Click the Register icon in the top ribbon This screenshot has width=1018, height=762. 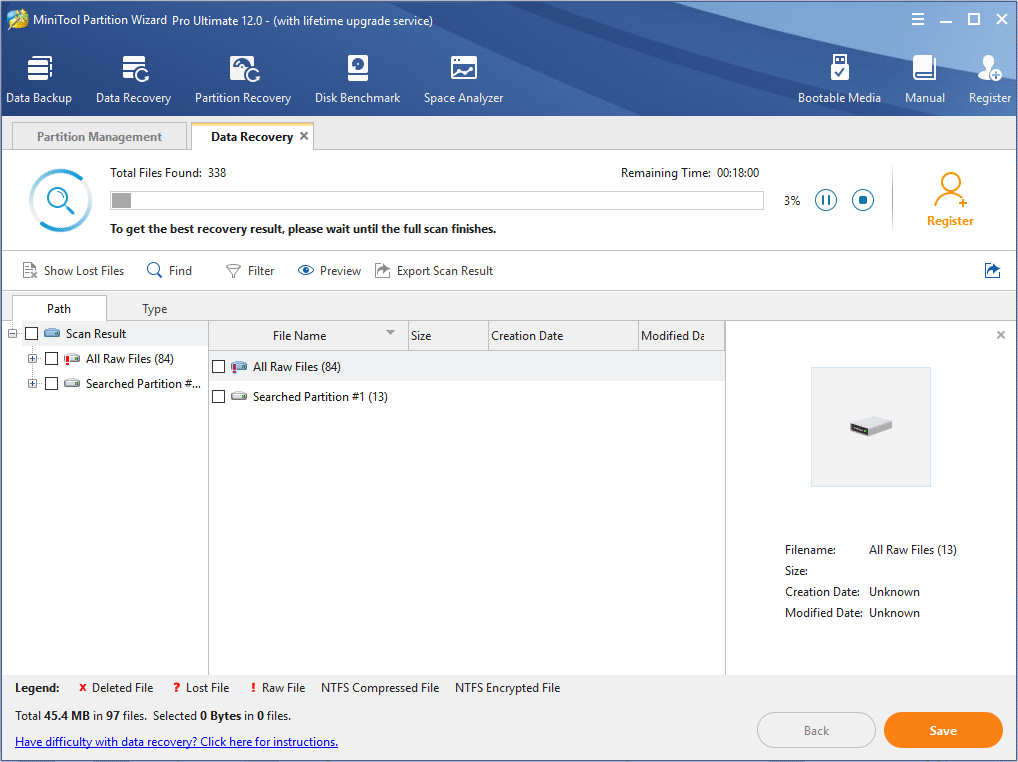coord(989,79)
